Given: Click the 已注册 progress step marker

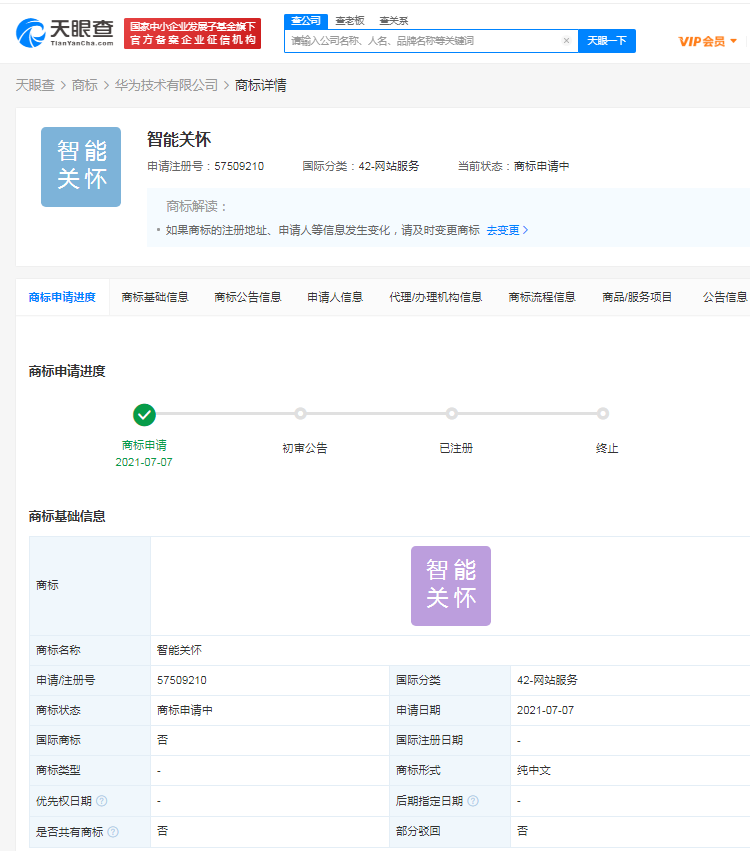Looking at the screenshot, I should [x=452, y=414].
